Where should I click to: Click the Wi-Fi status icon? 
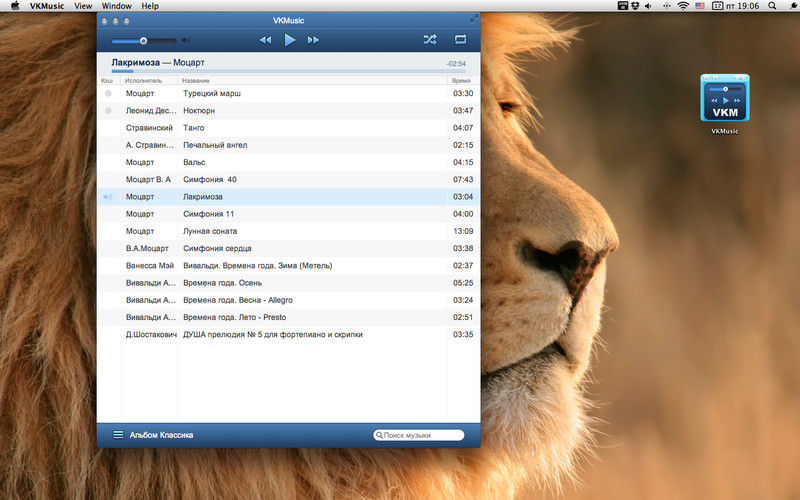click(x=683, y=6)
